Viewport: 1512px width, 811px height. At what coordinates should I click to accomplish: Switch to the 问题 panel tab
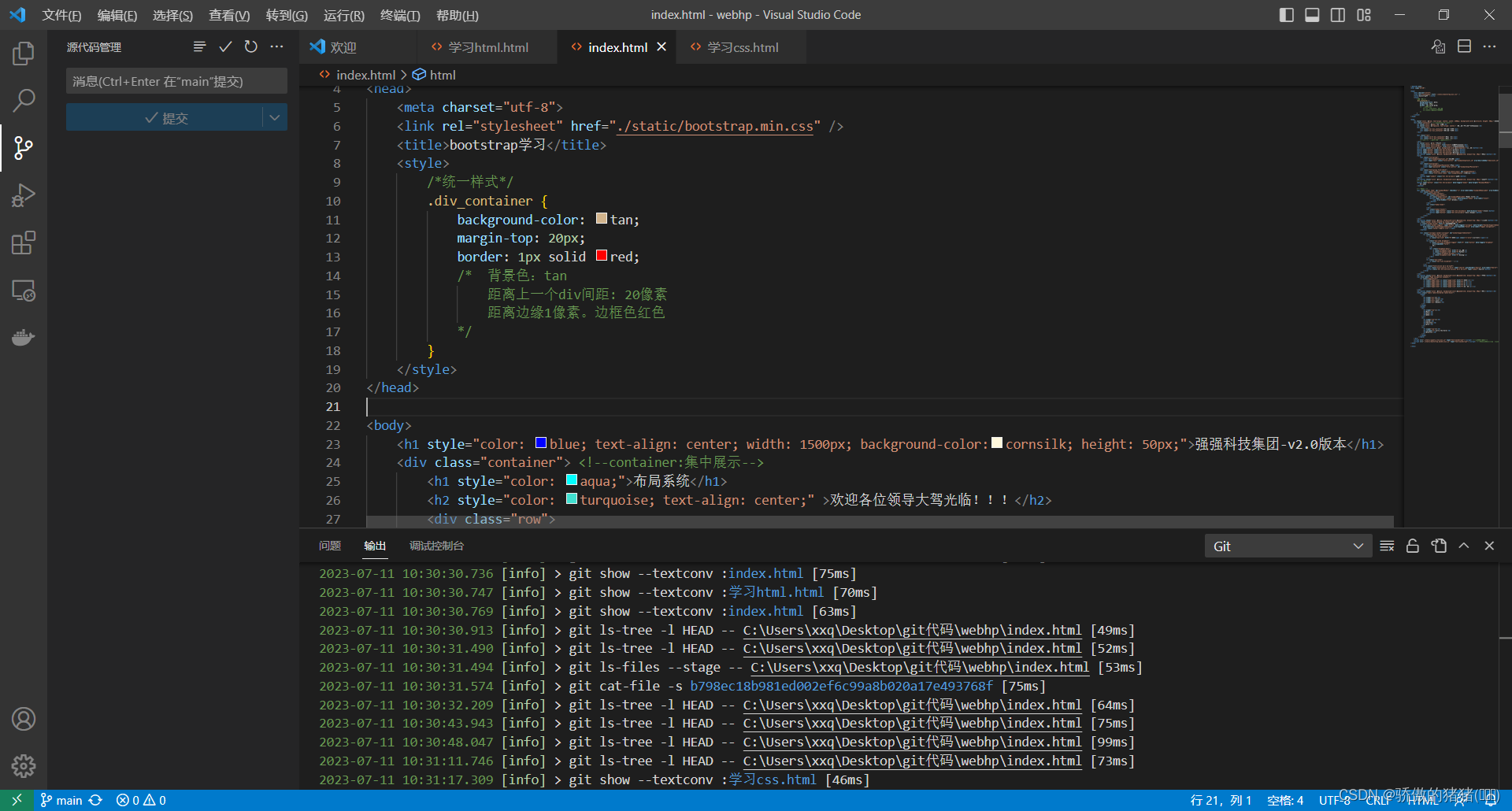pos(330,546)
